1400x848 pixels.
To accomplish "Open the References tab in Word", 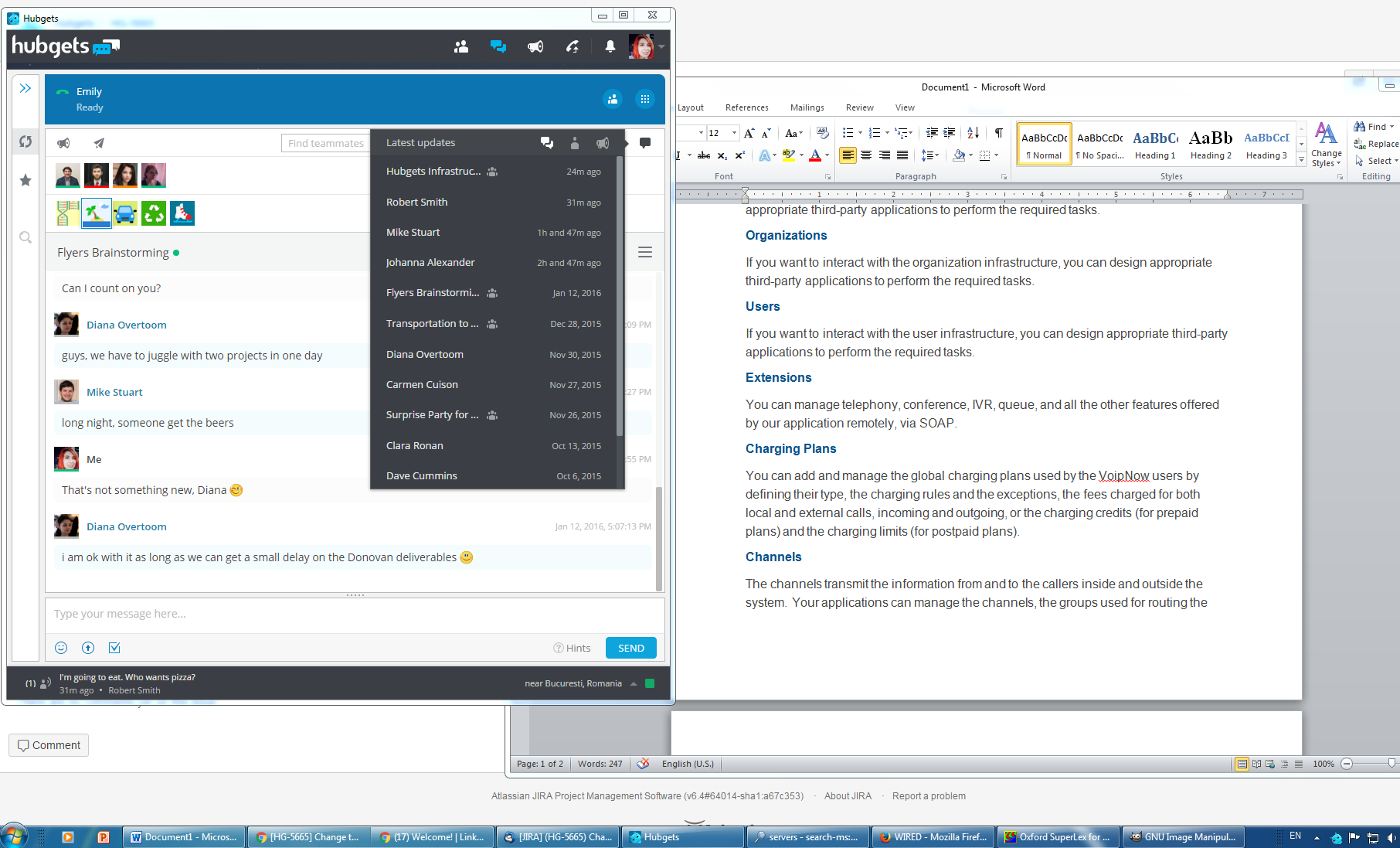I will [x=746, y=107].
